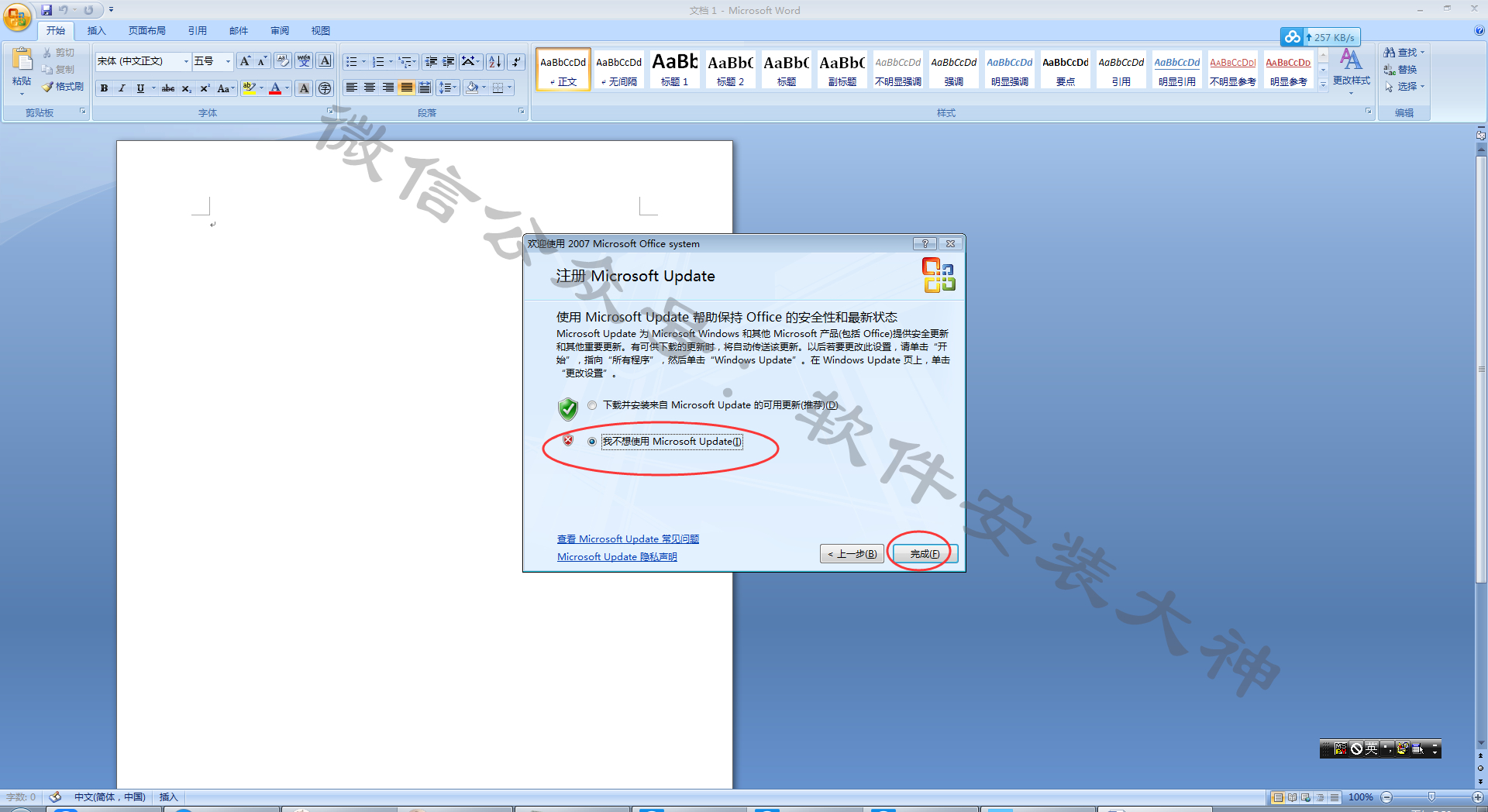
Task: Open the bullets list dropdown arrow
Action: [363, 61]
